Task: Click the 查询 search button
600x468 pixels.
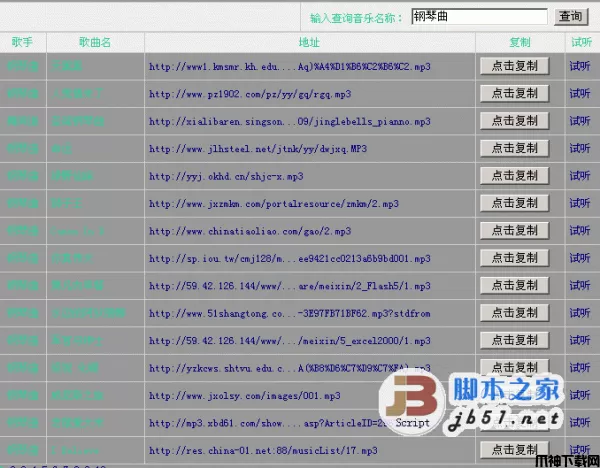Action: coord(571,17)
